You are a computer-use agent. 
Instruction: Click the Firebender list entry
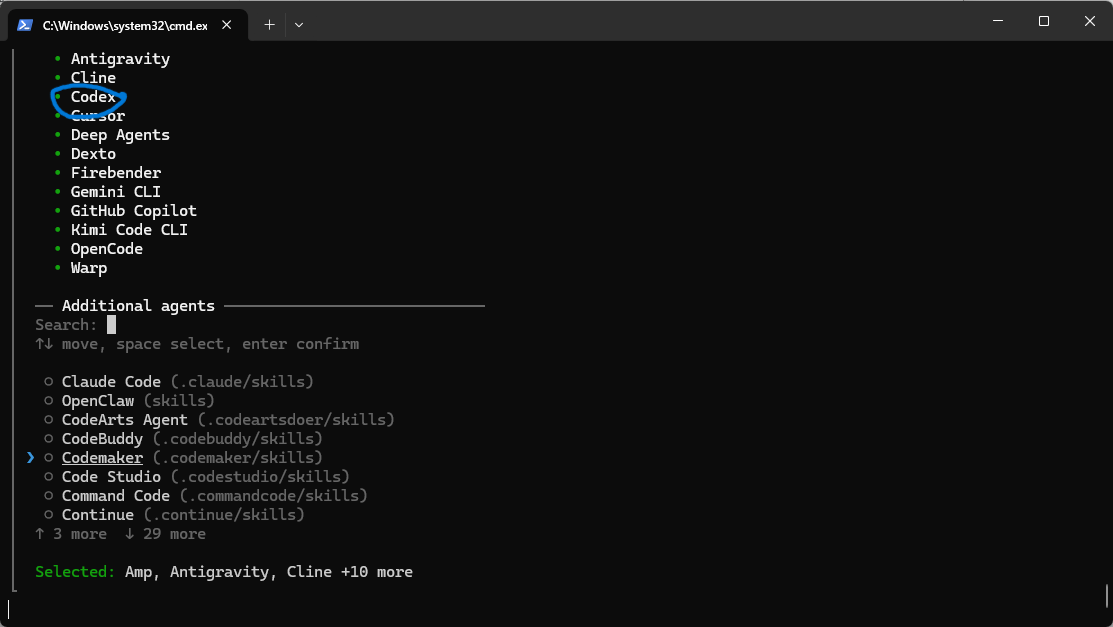click(x=116, y=173)
